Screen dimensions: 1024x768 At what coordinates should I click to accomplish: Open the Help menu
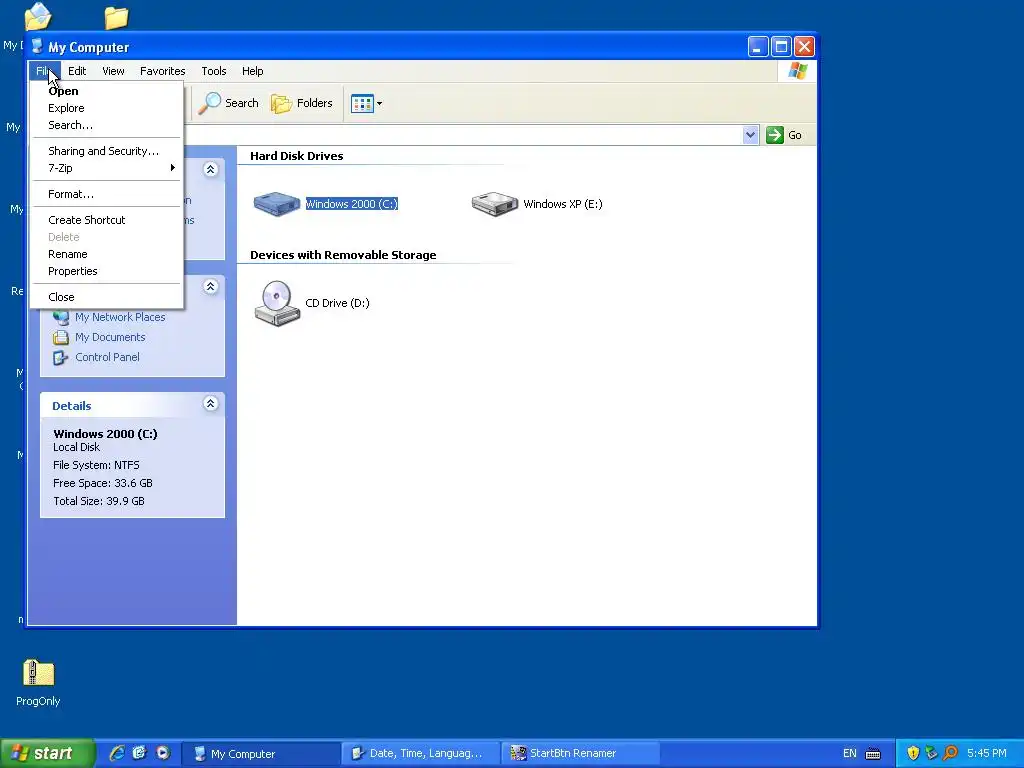click(x=253, y=71)
